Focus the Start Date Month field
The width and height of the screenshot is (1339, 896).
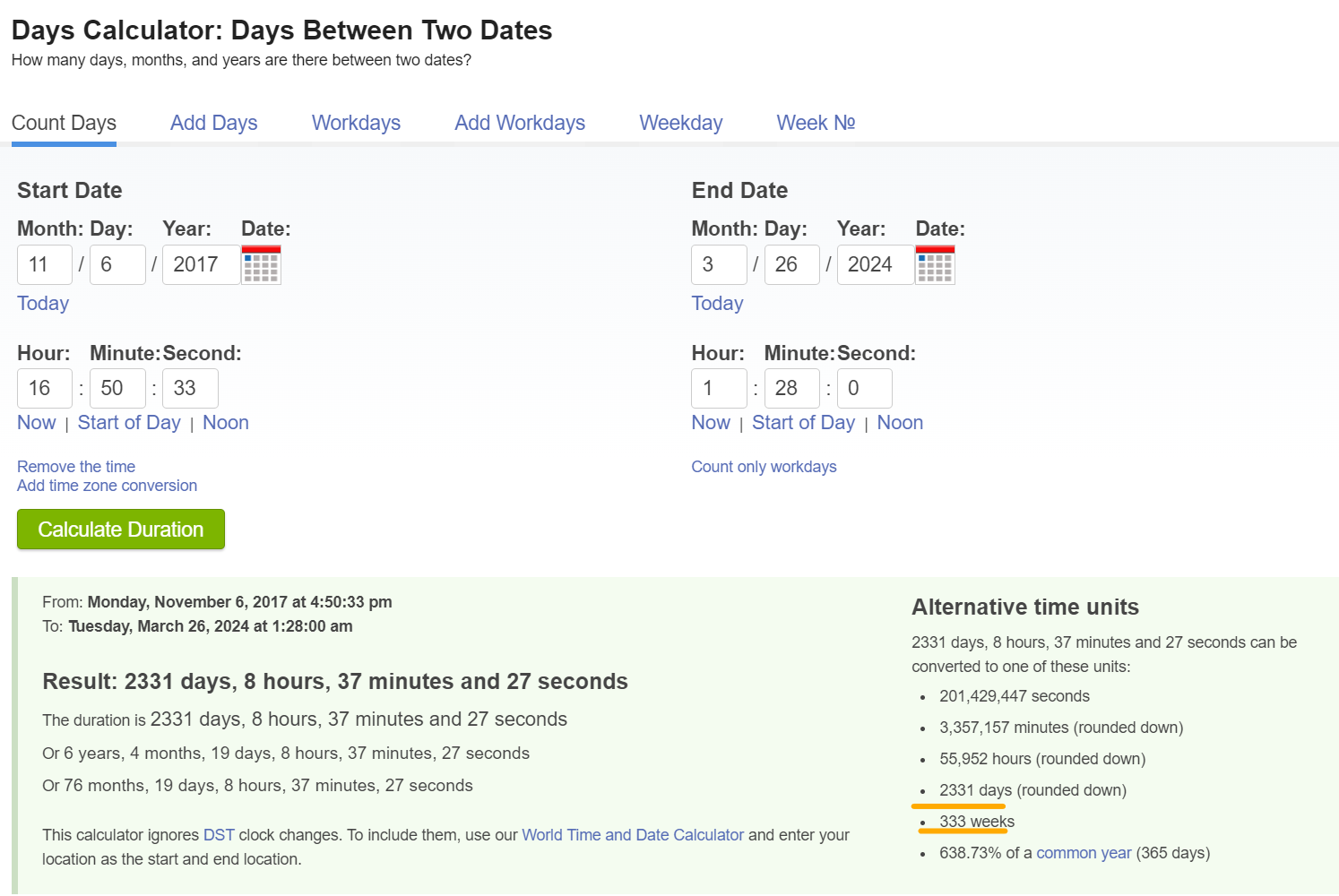point(45,265)
